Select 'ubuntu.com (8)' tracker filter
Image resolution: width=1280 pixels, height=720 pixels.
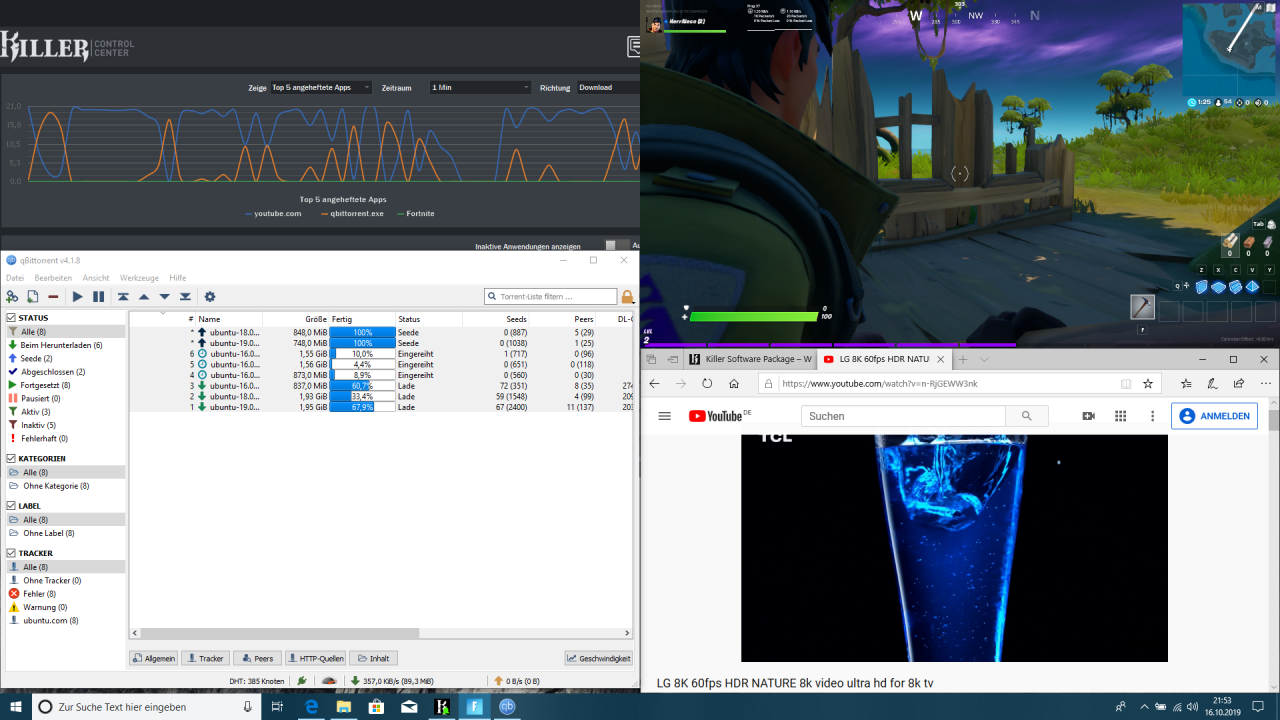[64, 620]
